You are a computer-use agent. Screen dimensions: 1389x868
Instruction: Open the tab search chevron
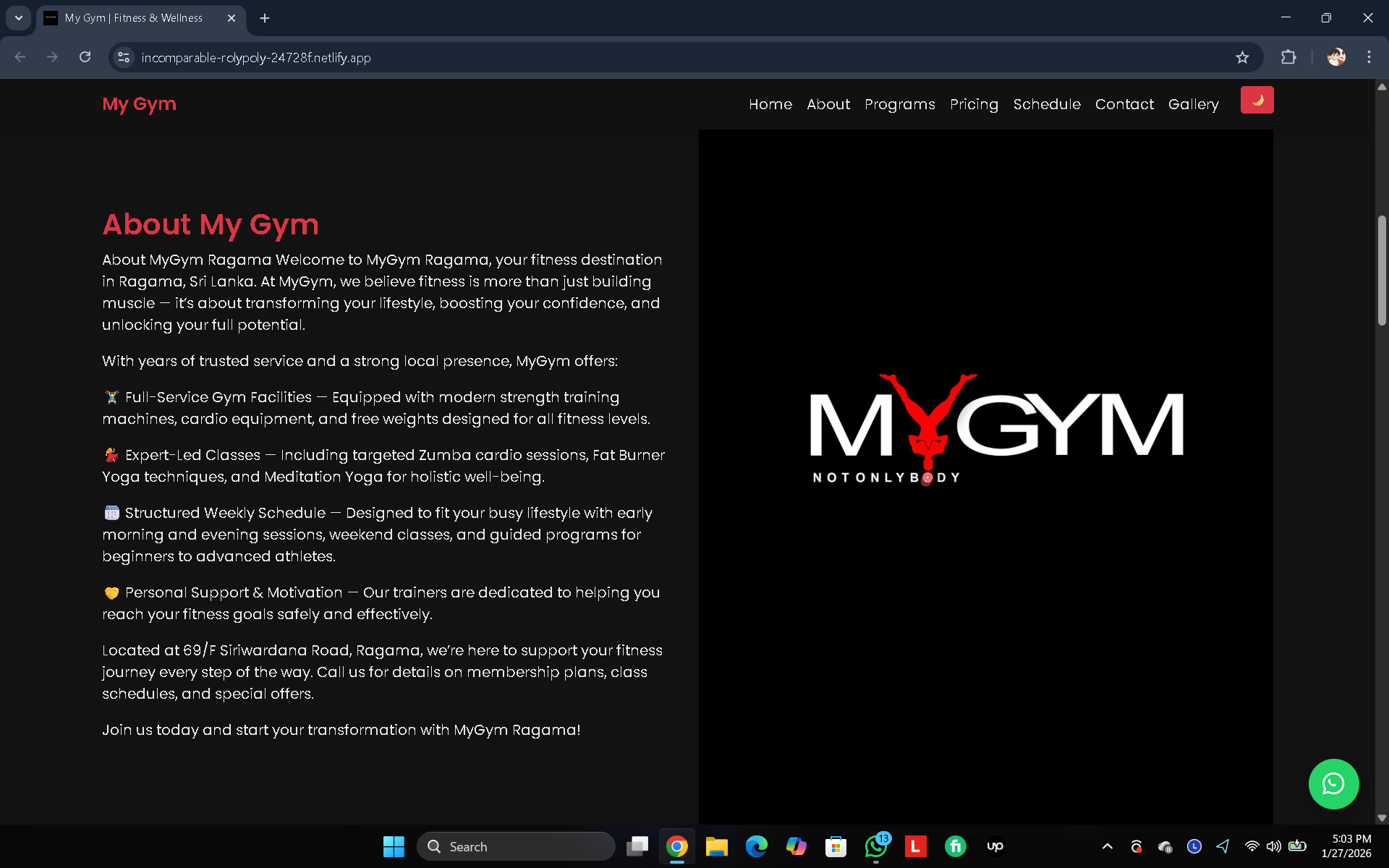click(x=18, y=18)
